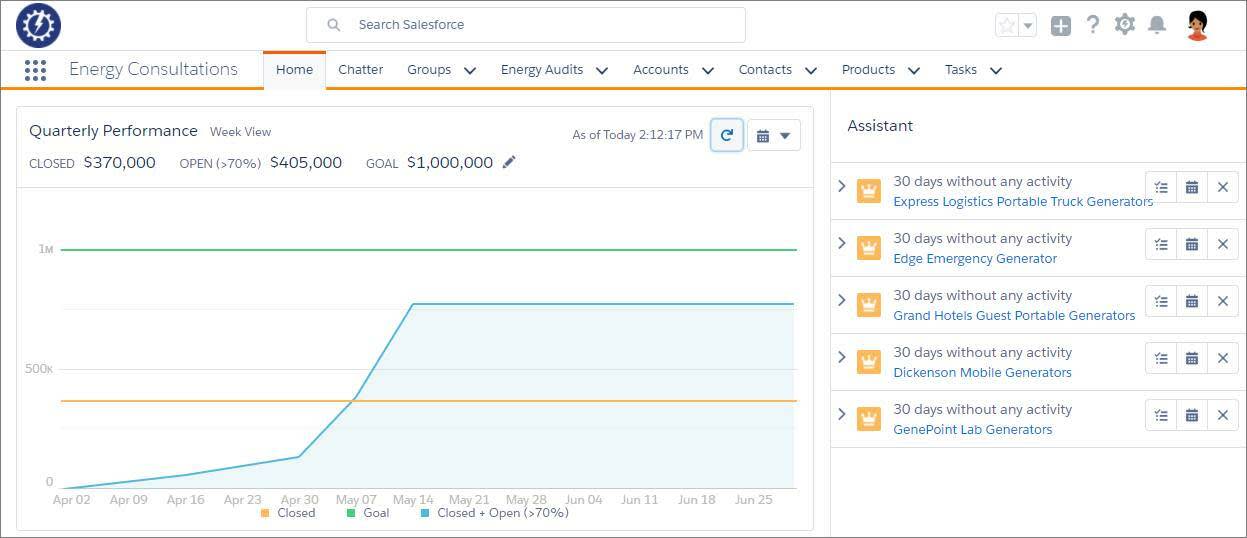Create an event for GenePoint Lab Generators
Viewport: 1247px width, 538px height.
tap(1192, 415)
